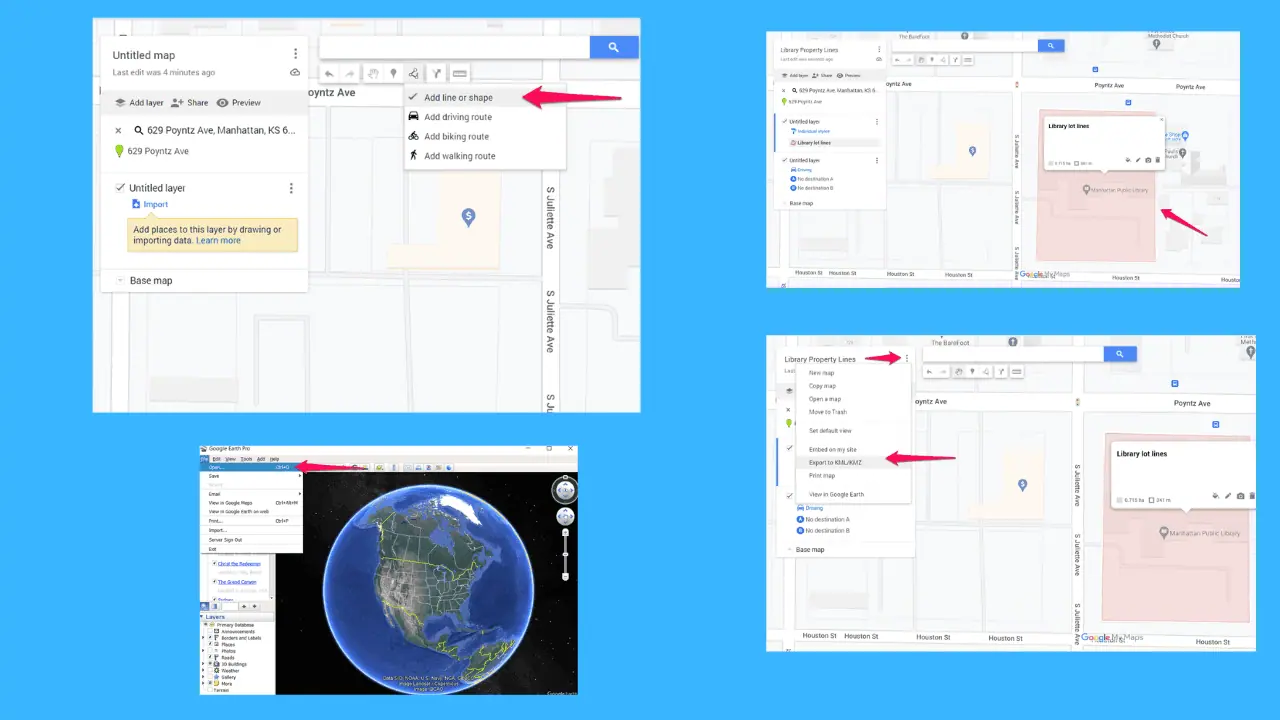1280x720 pixels.
Task: Click Share button in Untitled map panel
Action: (189, 102)
